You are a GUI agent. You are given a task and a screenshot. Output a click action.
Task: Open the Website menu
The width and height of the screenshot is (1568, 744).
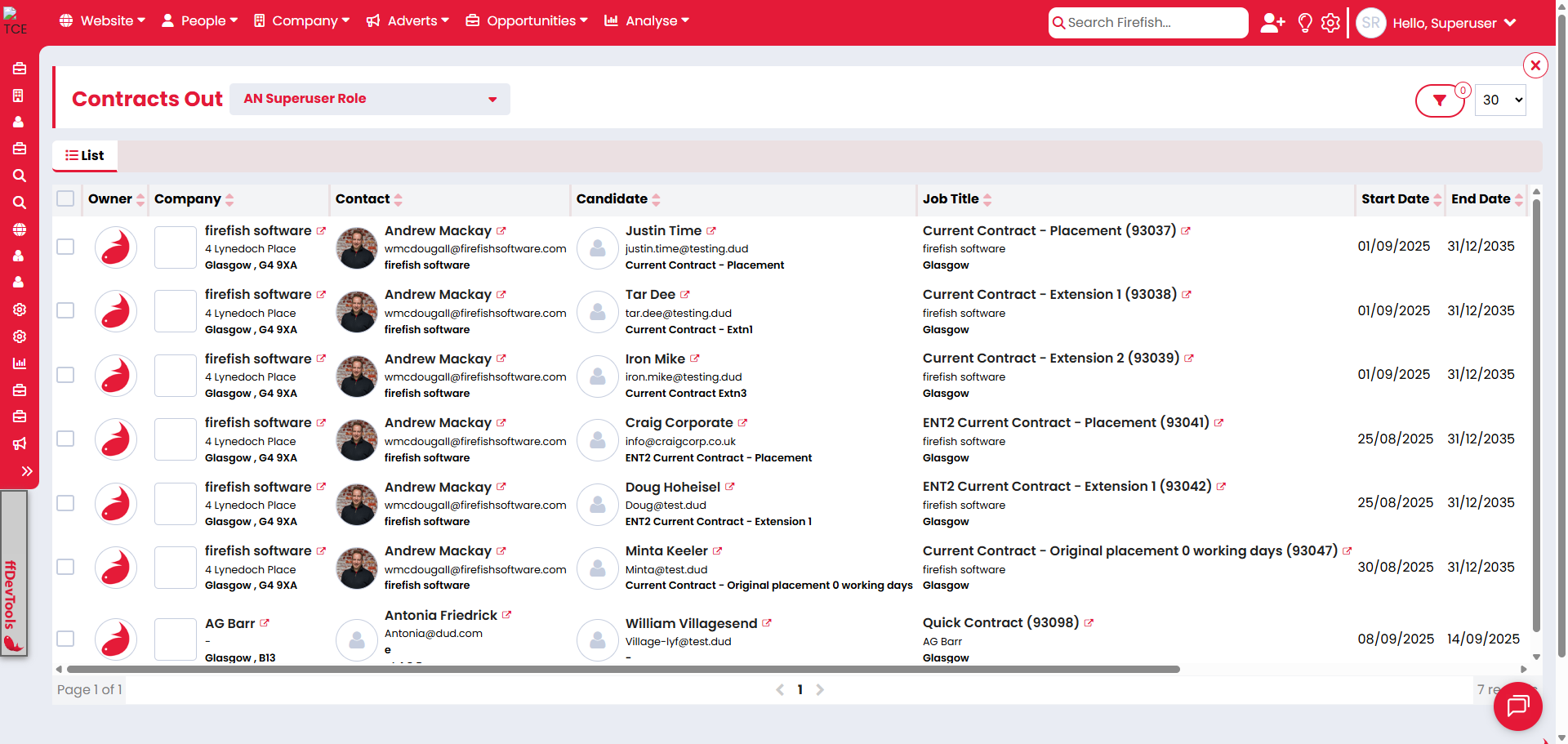(x=102, y=20)
